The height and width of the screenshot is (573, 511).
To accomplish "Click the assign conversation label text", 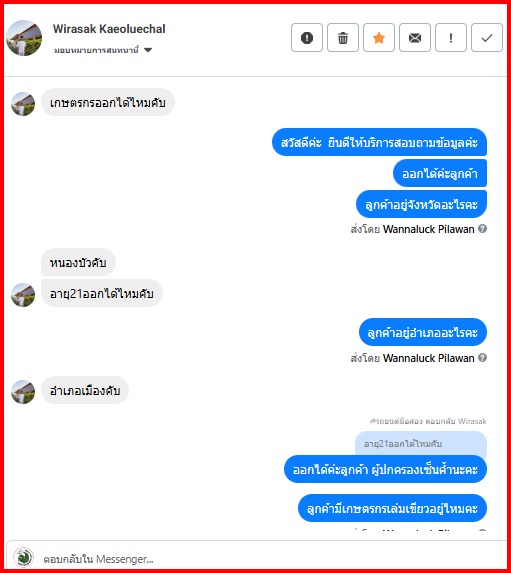I will pos(96,50).
